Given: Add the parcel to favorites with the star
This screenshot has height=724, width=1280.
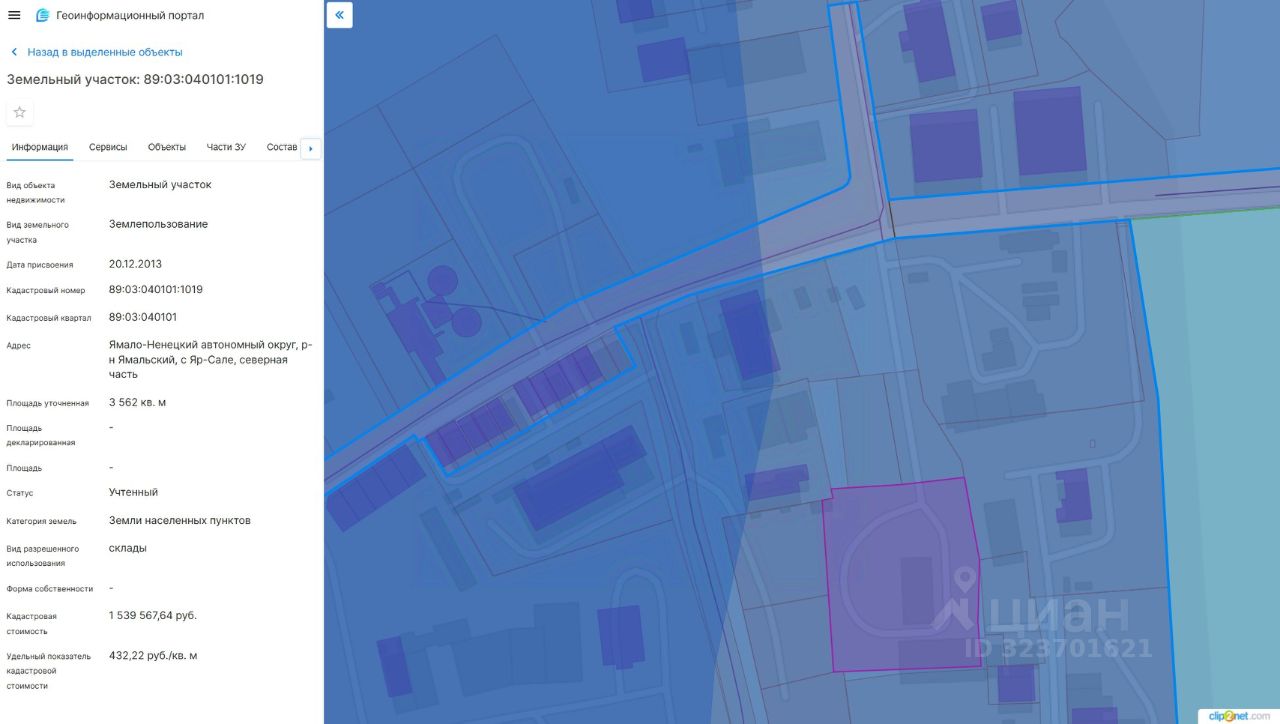Looking at the screenshot, I should [x=19, y=112].
